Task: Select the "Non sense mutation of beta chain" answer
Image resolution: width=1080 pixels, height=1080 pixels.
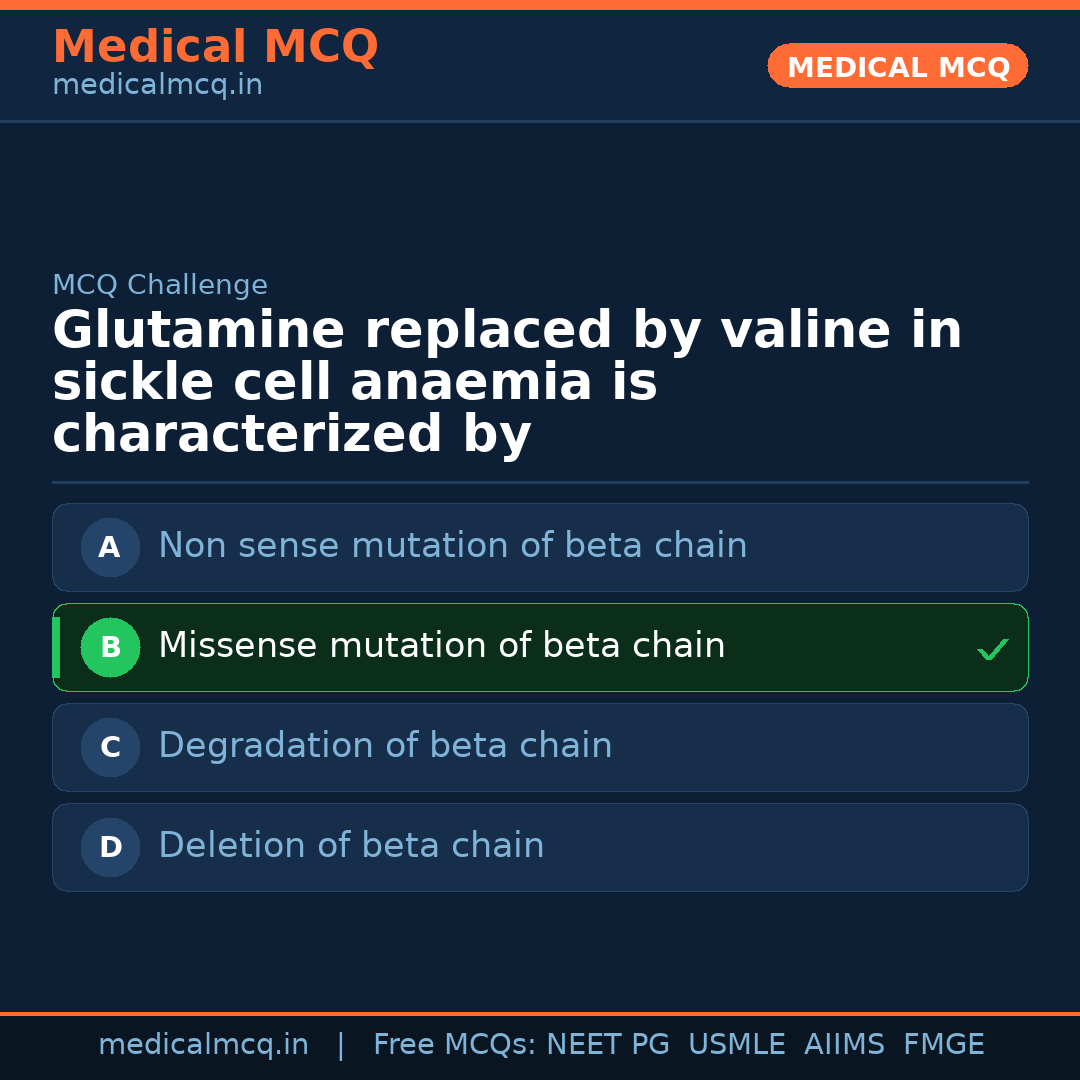Action: click(x=452, y=546)
